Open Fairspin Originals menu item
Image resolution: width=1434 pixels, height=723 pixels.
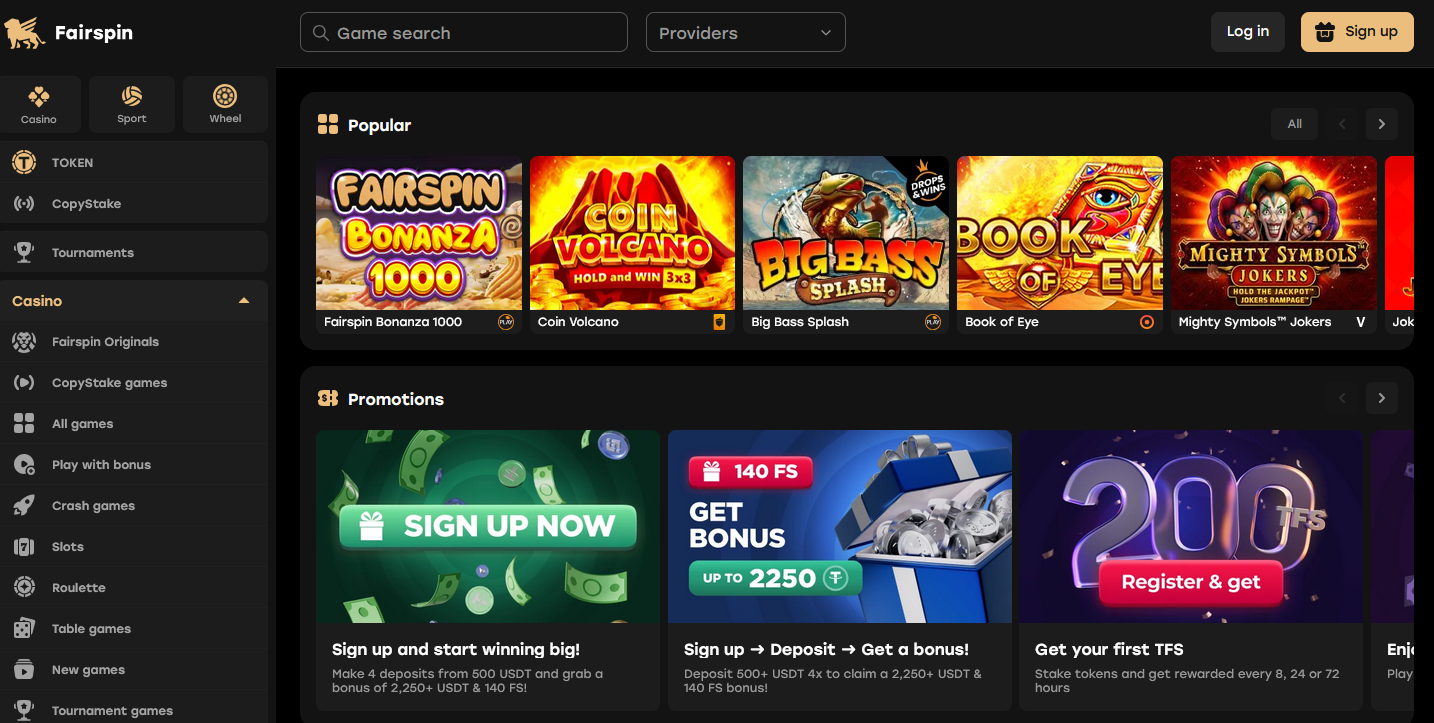134,342
